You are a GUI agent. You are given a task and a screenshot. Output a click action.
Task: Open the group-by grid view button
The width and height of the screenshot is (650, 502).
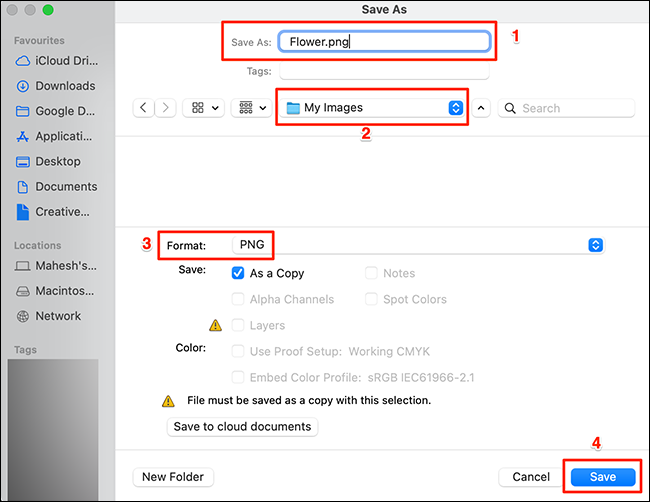coord(250,108)
